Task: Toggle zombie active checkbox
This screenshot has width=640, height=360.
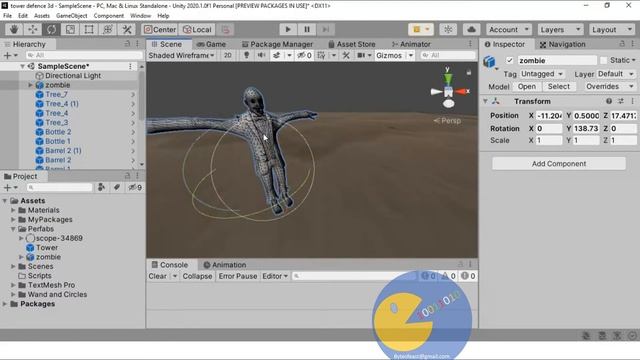Action: [x=509, y=60]
